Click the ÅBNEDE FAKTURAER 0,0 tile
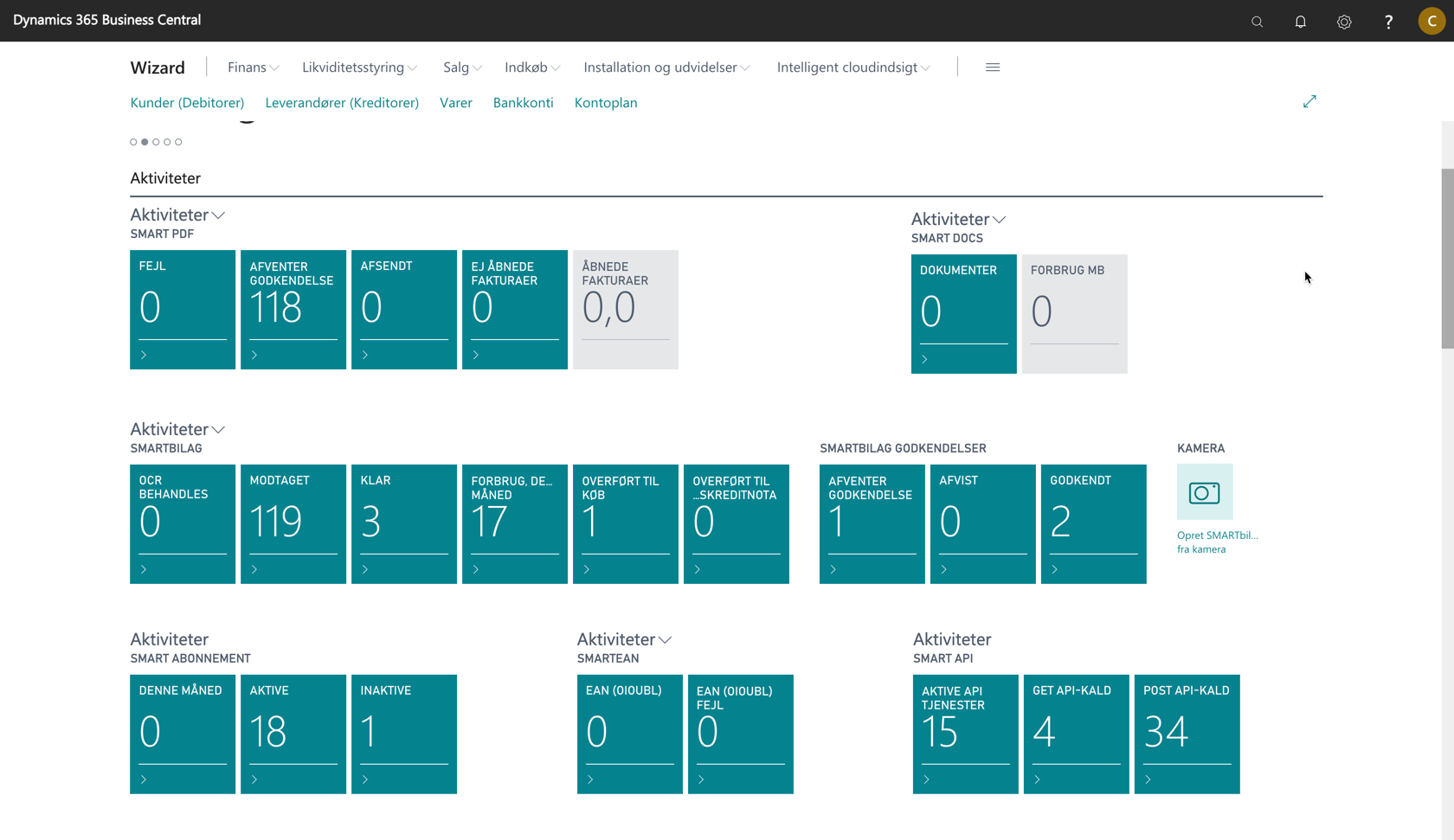The width and height of the screenshot is (1454, 840). 626,310
